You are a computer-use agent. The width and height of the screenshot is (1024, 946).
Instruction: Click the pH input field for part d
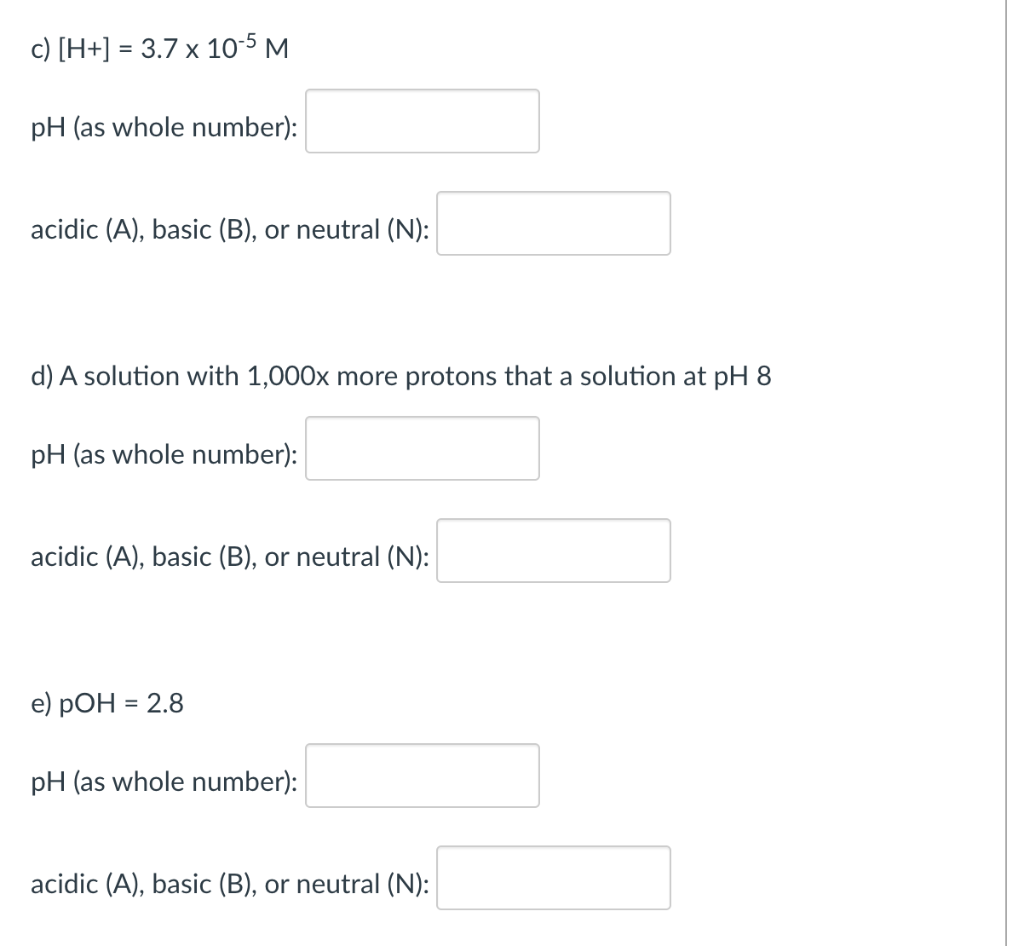pyautogui.click(x=421, y=450)
